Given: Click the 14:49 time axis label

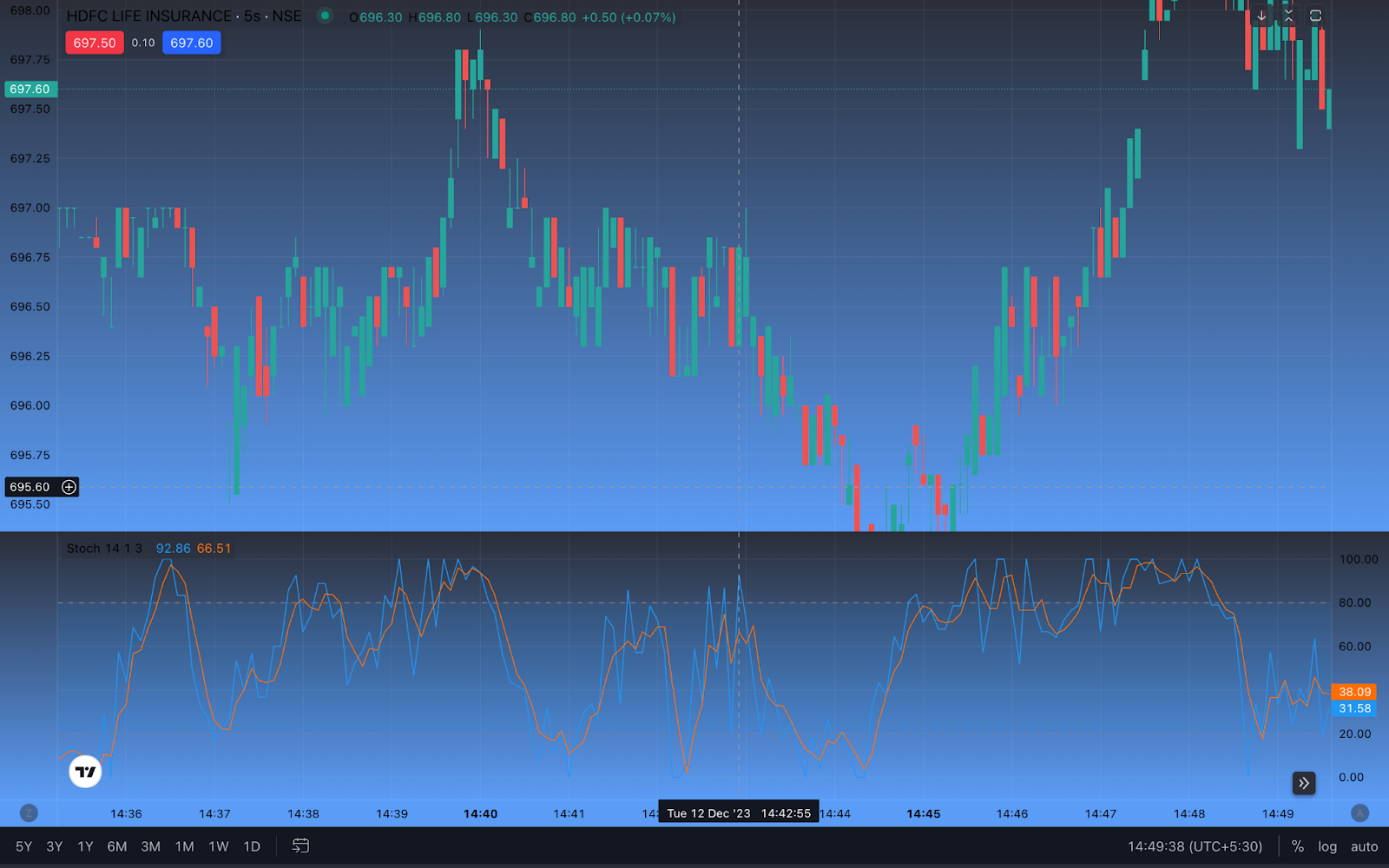Looking at the screenshot, I should coord(1278,813).
